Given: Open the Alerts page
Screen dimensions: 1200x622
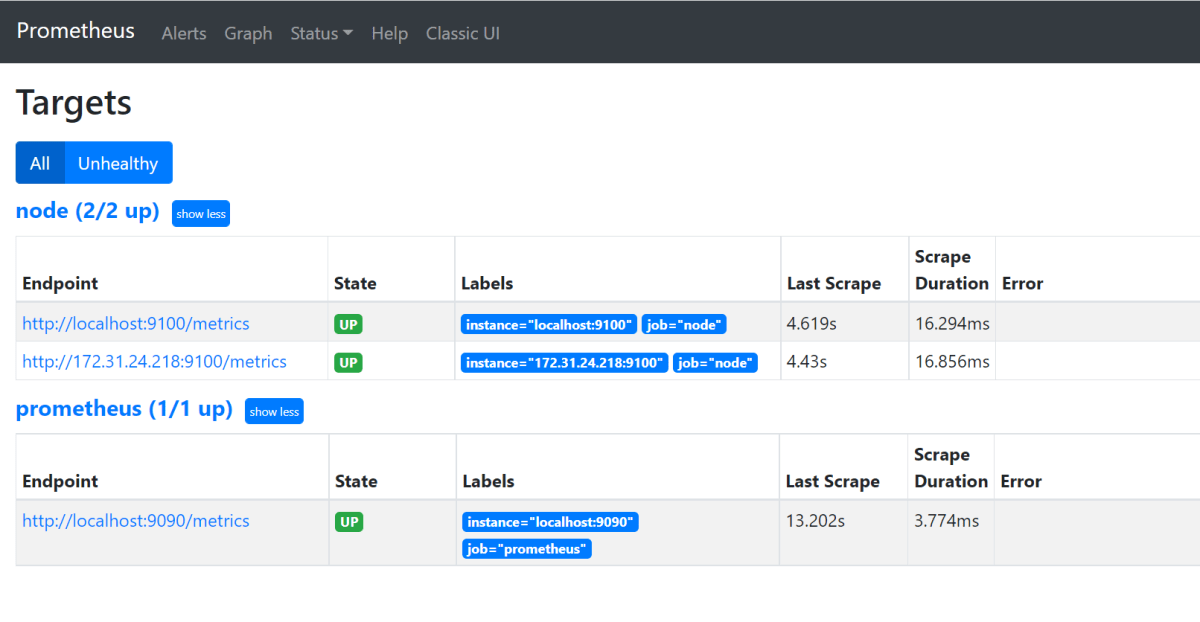Looking at the screenshot, I should point(184,33).
